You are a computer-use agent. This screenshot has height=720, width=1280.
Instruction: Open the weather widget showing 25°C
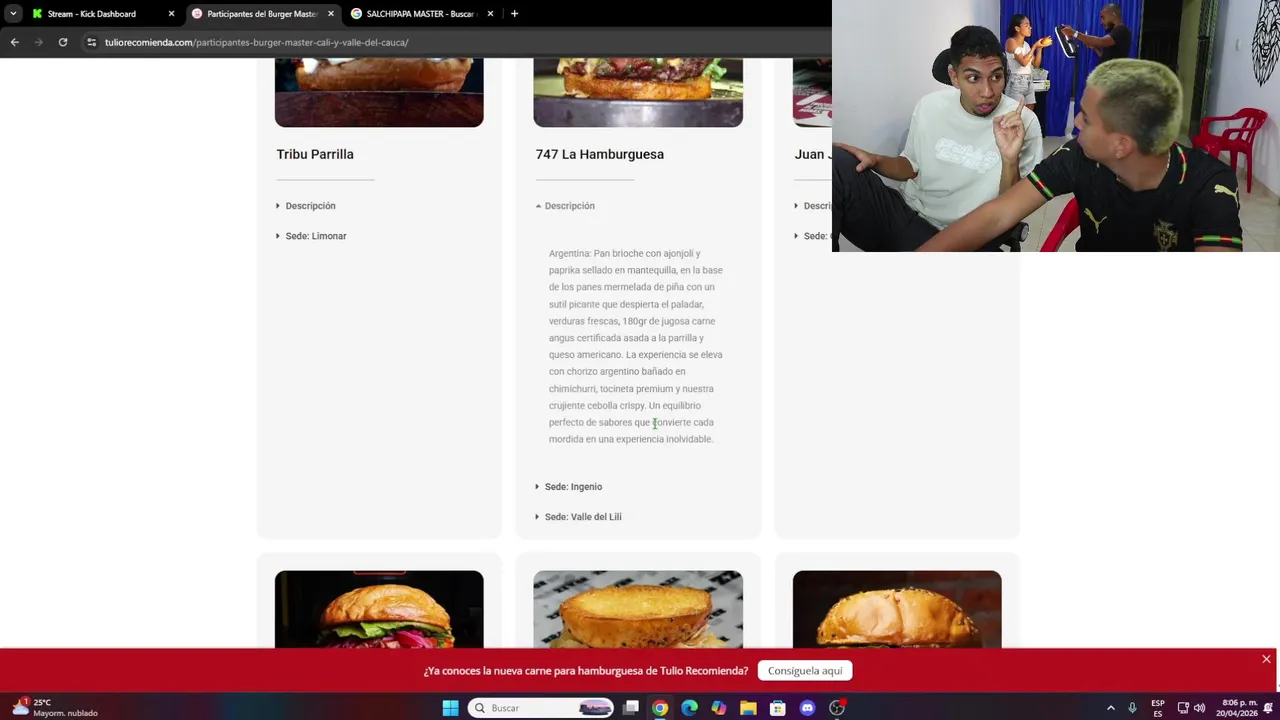[x=55, y=708]
